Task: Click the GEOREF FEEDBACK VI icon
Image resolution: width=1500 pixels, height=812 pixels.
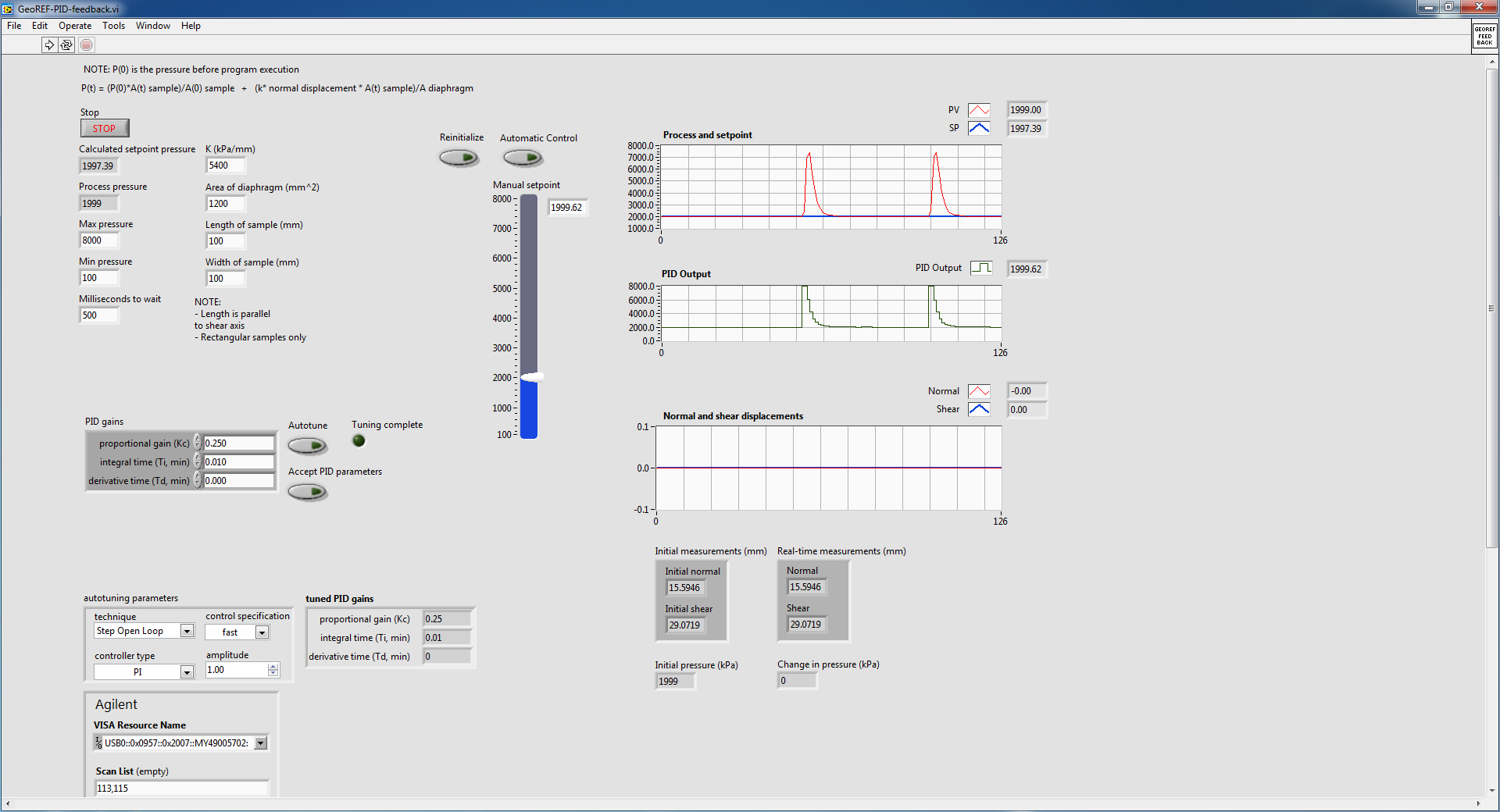Action: coord(1484,36)
